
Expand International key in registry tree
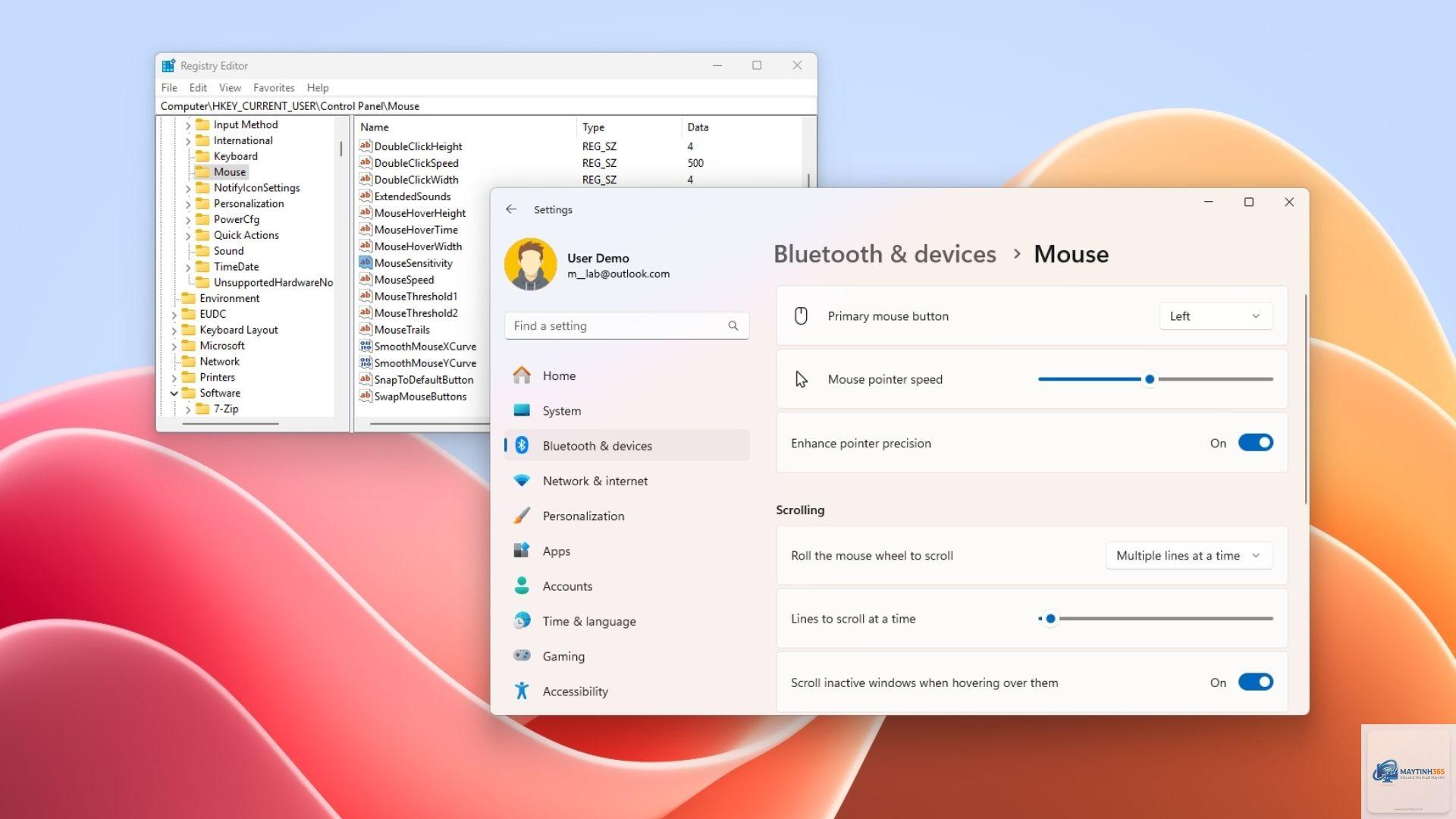pyautogui.click(x=188, y=141)
